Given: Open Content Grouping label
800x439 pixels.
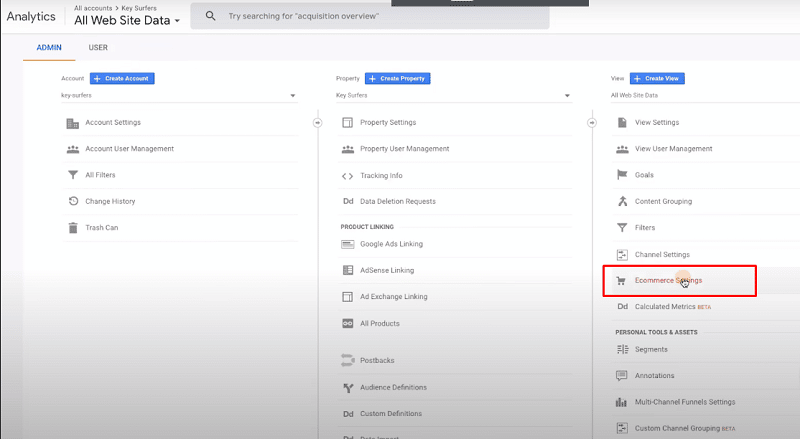Looking at the screenshot, I should click(x=663, y=201).
